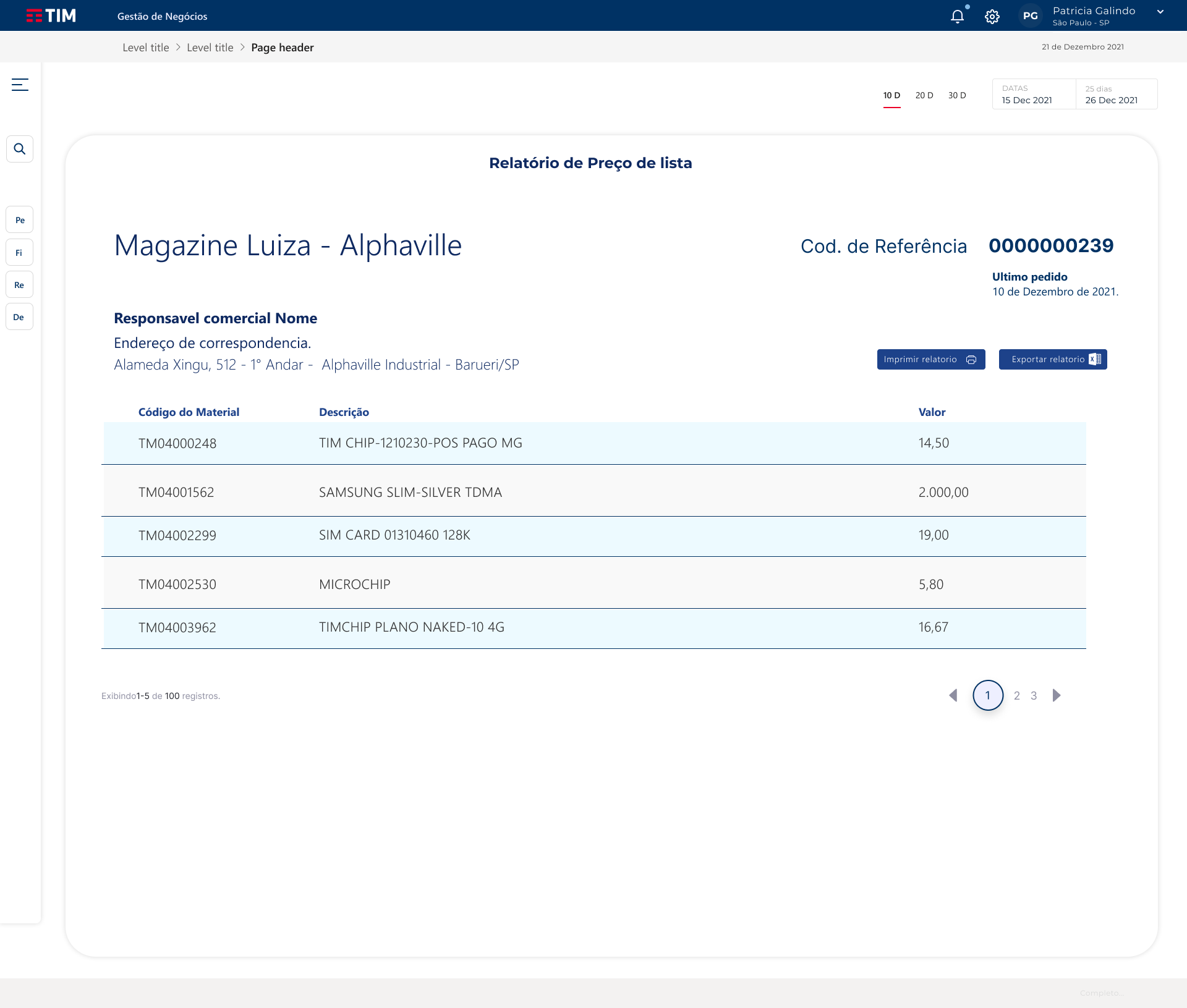Sort by Código do Material column
This screenshot has height=1008, width=1187.
click(189, 412)
